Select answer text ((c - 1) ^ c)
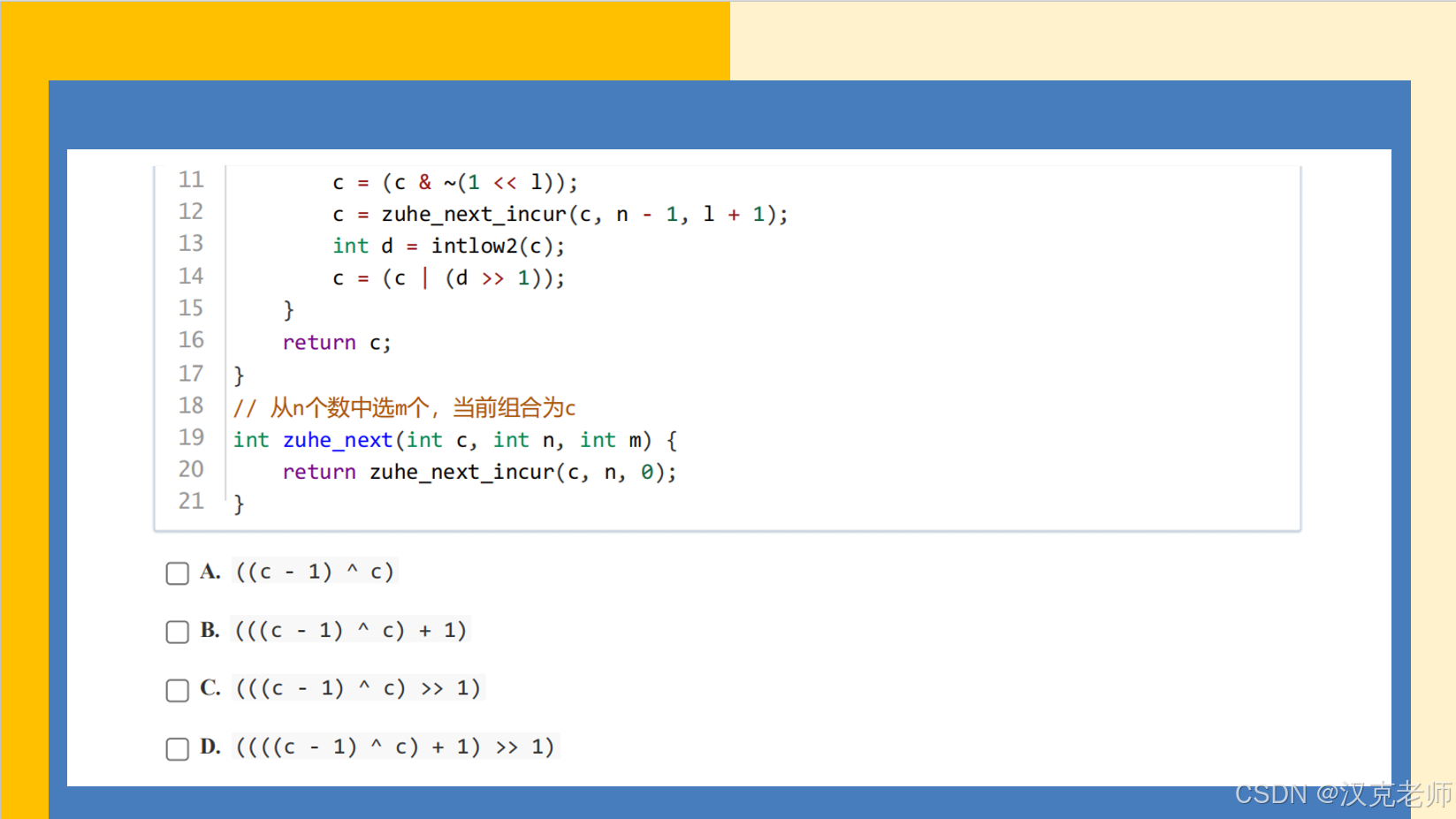Screen dimensions: 1456x819 coord(315,572)
